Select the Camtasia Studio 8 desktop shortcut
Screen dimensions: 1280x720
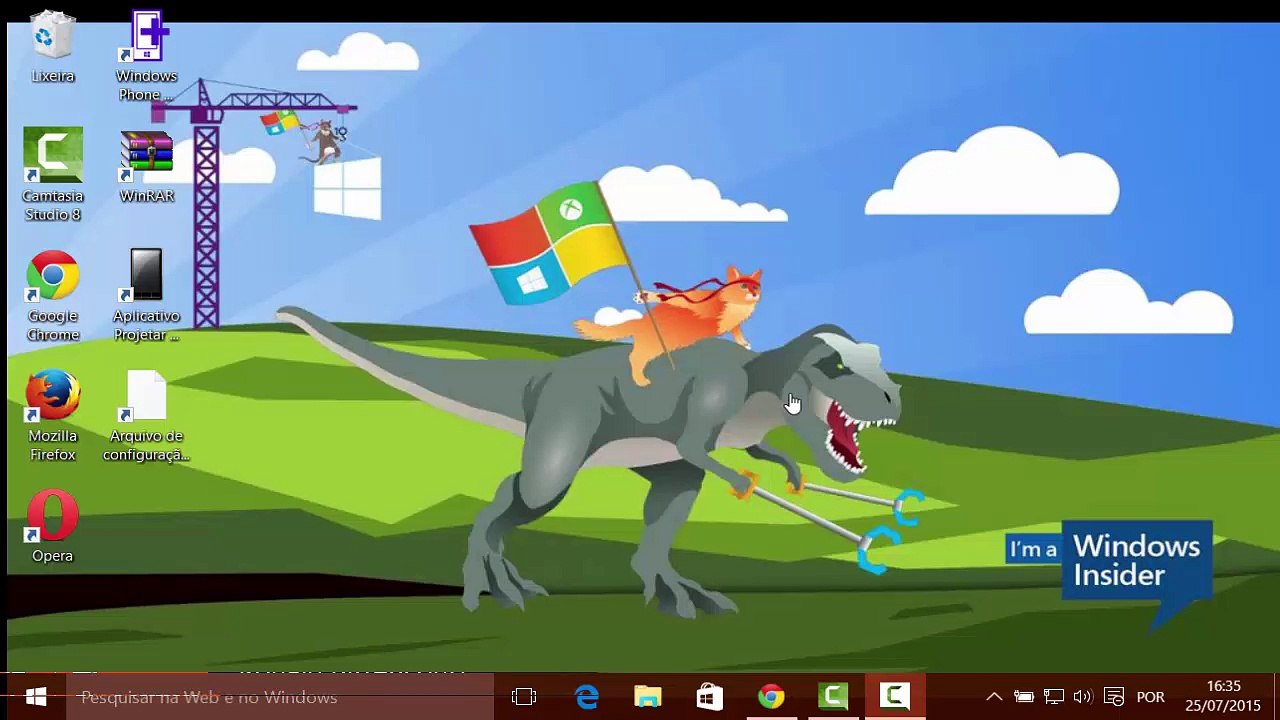click(52, 175)
